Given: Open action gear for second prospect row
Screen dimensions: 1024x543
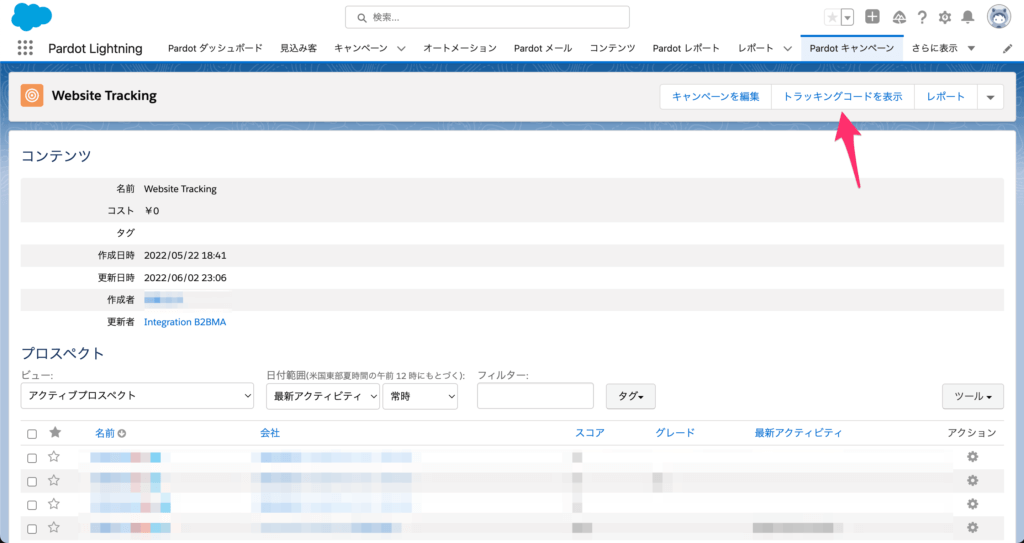Looking at the screenshot, I should pos(972,480).
